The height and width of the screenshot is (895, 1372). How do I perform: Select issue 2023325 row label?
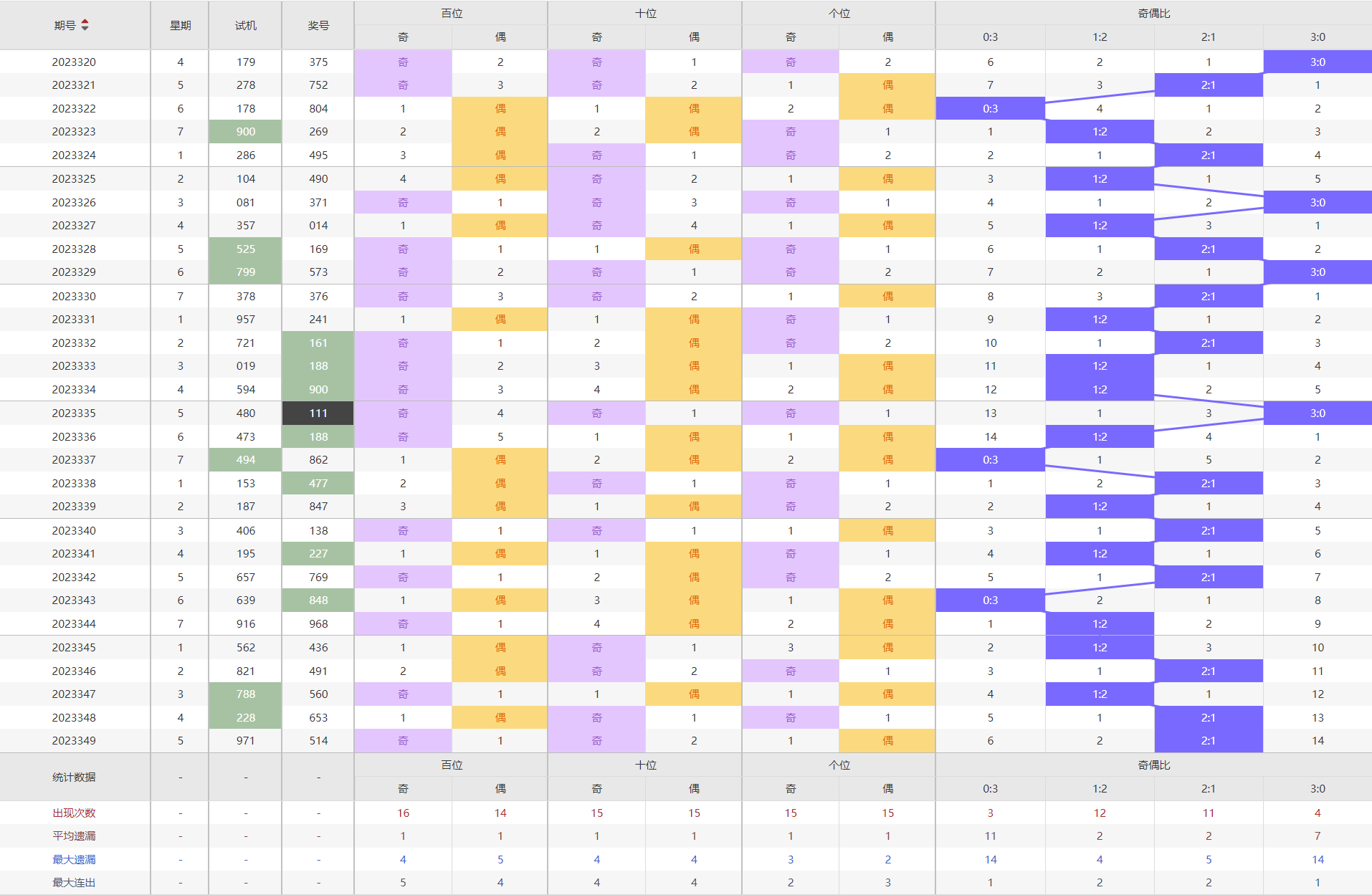point(74,179)
